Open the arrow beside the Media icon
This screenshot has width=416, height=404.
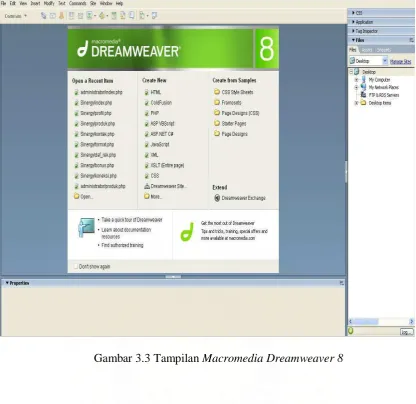pyautogui.click(x=107, y=16)
